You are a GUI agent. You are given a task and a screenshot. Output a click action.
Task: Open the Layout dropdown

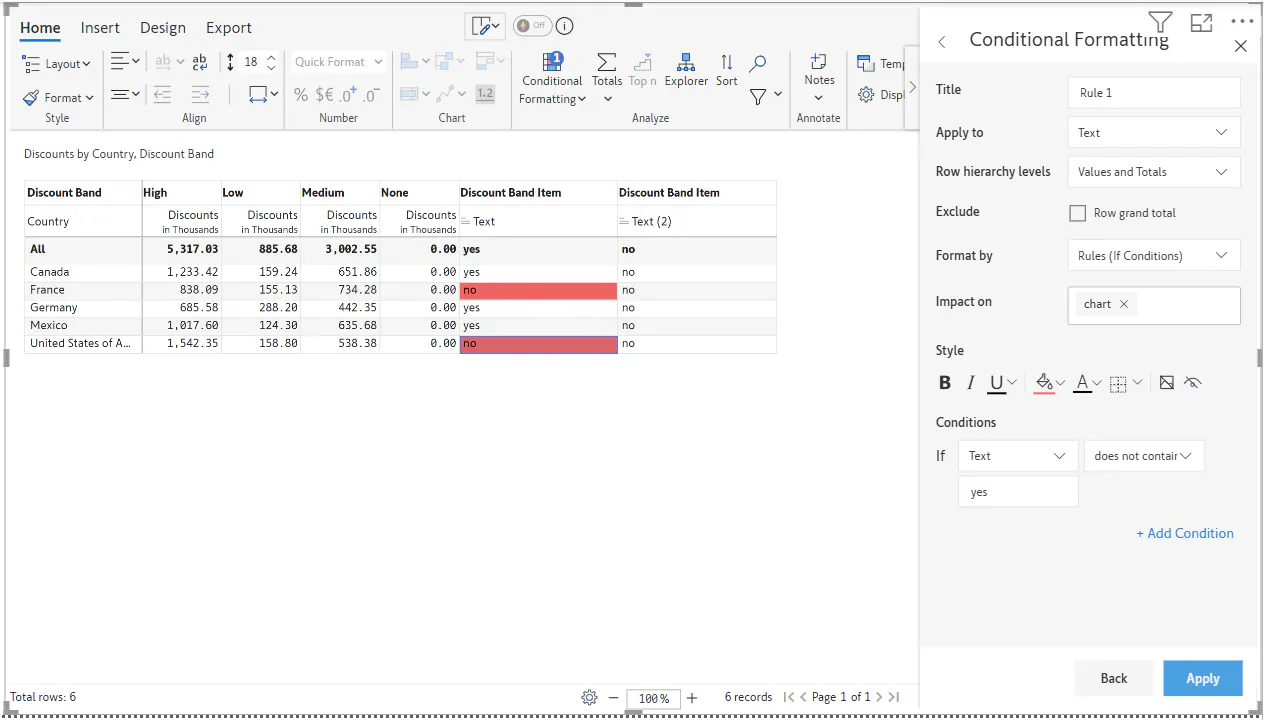(57, 63)
